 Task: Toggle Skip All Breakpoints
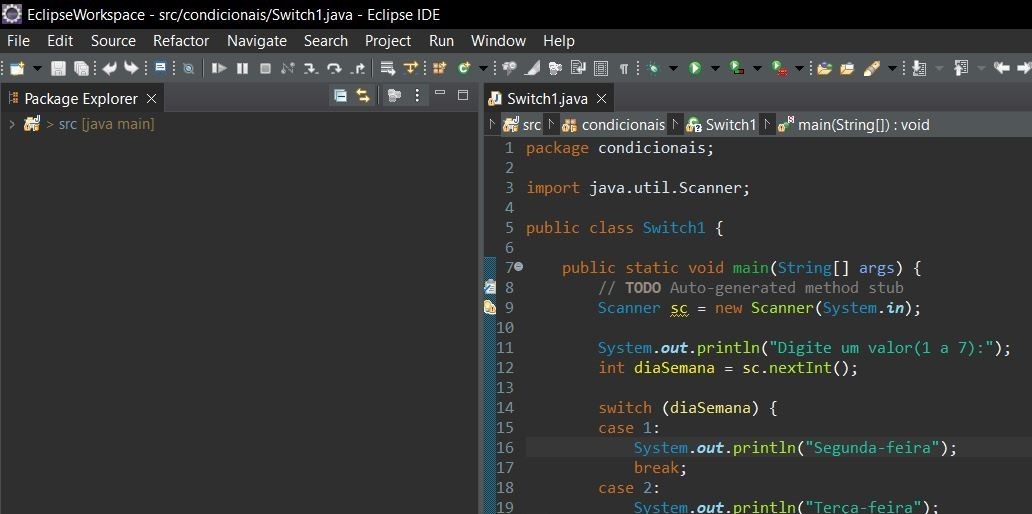tap(188, 68)
